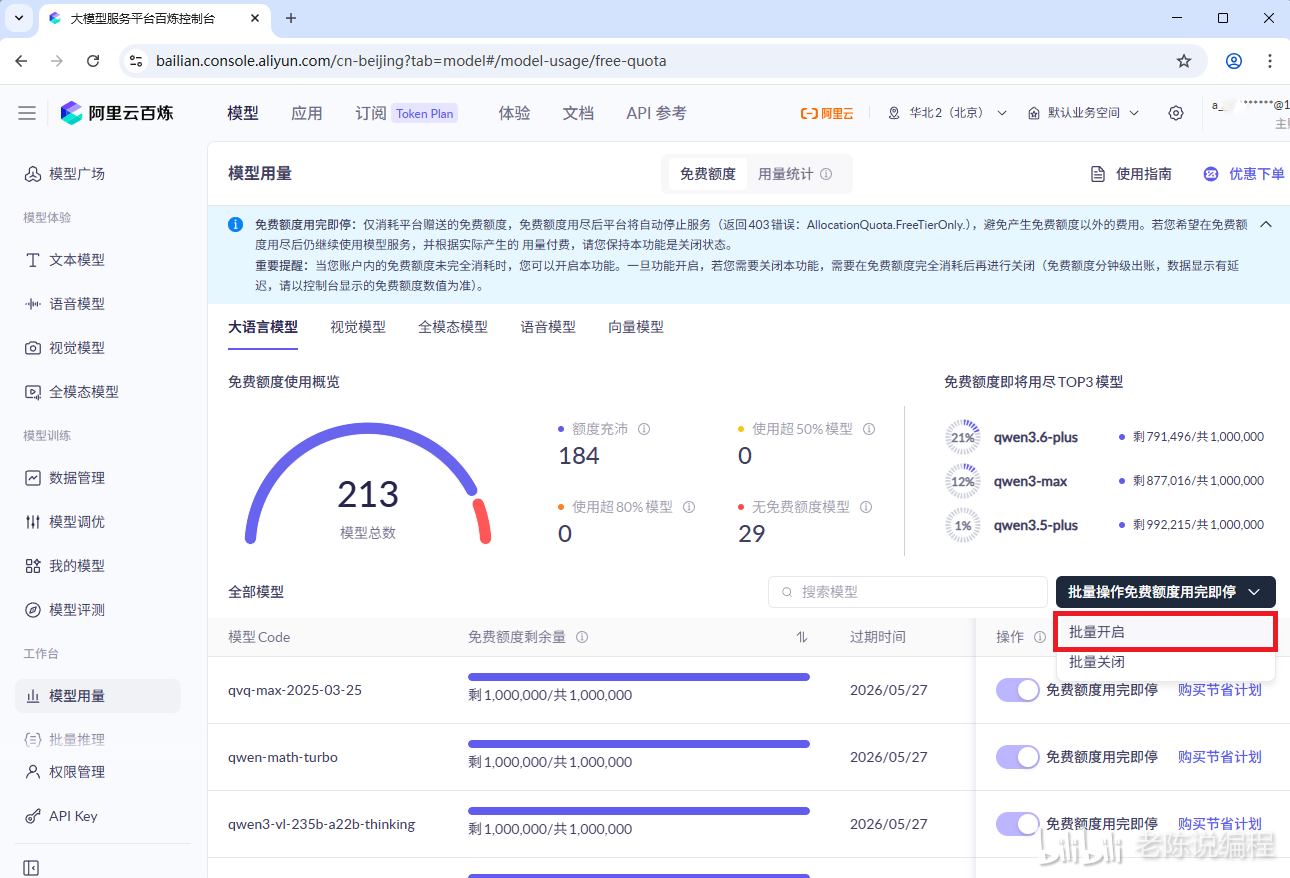Open the 默认业务空间 workspace dropdown
Screen dimensions: 1290x878
click(1083, 113)
